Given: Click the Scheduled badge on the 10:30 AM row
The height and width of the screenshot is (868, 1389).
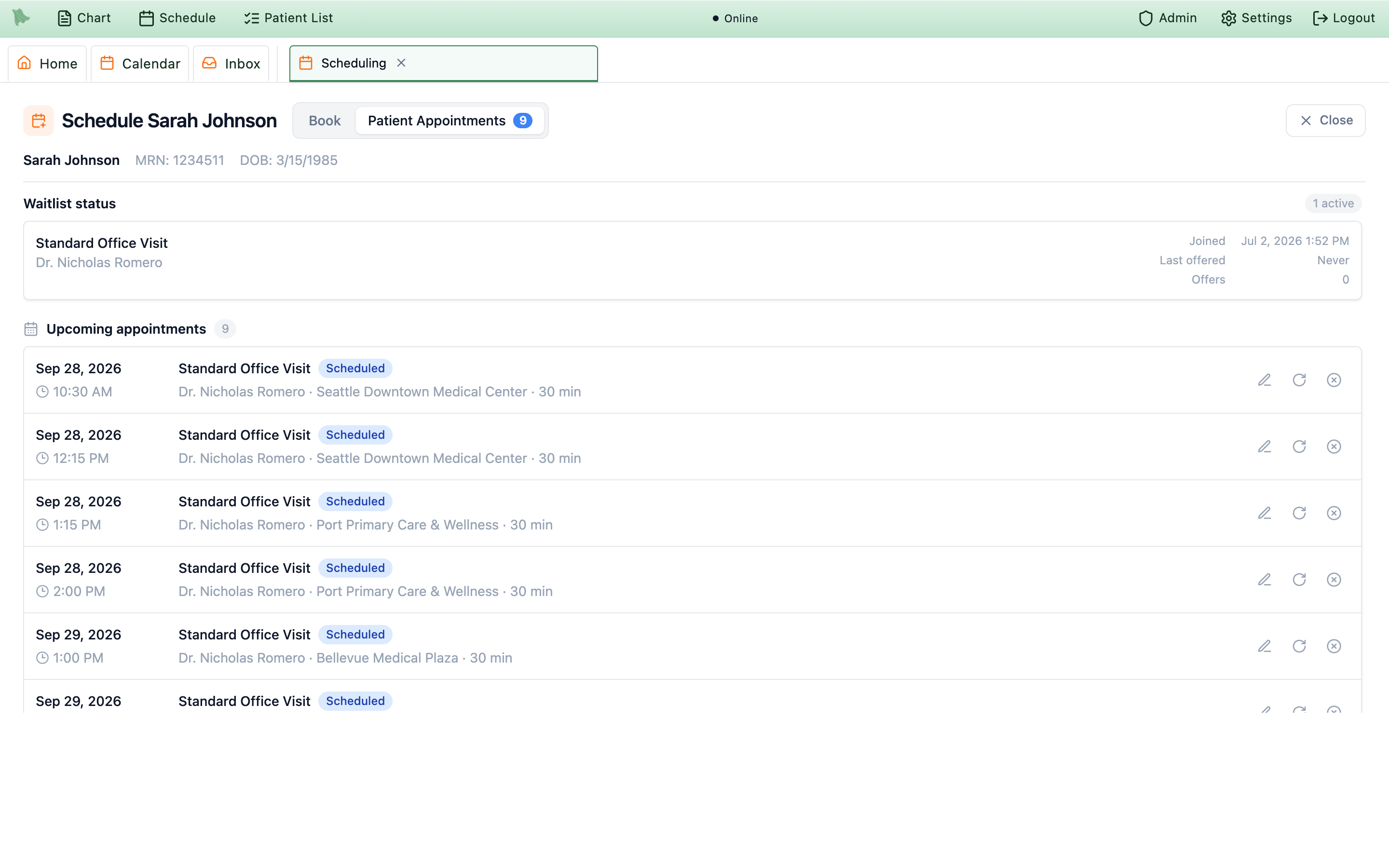Looking at the screenshot, I should click(x=355, y=368).
